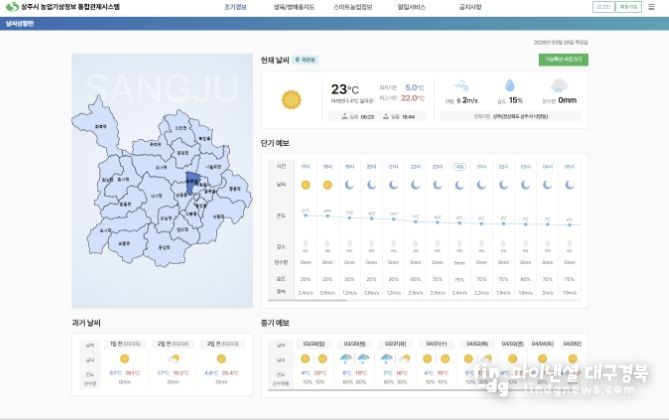This screenshot has height=420, width=669.
Task: Click the first sun icon in short-term forecast
Action: pyautogui.click(x=305, y=185)
